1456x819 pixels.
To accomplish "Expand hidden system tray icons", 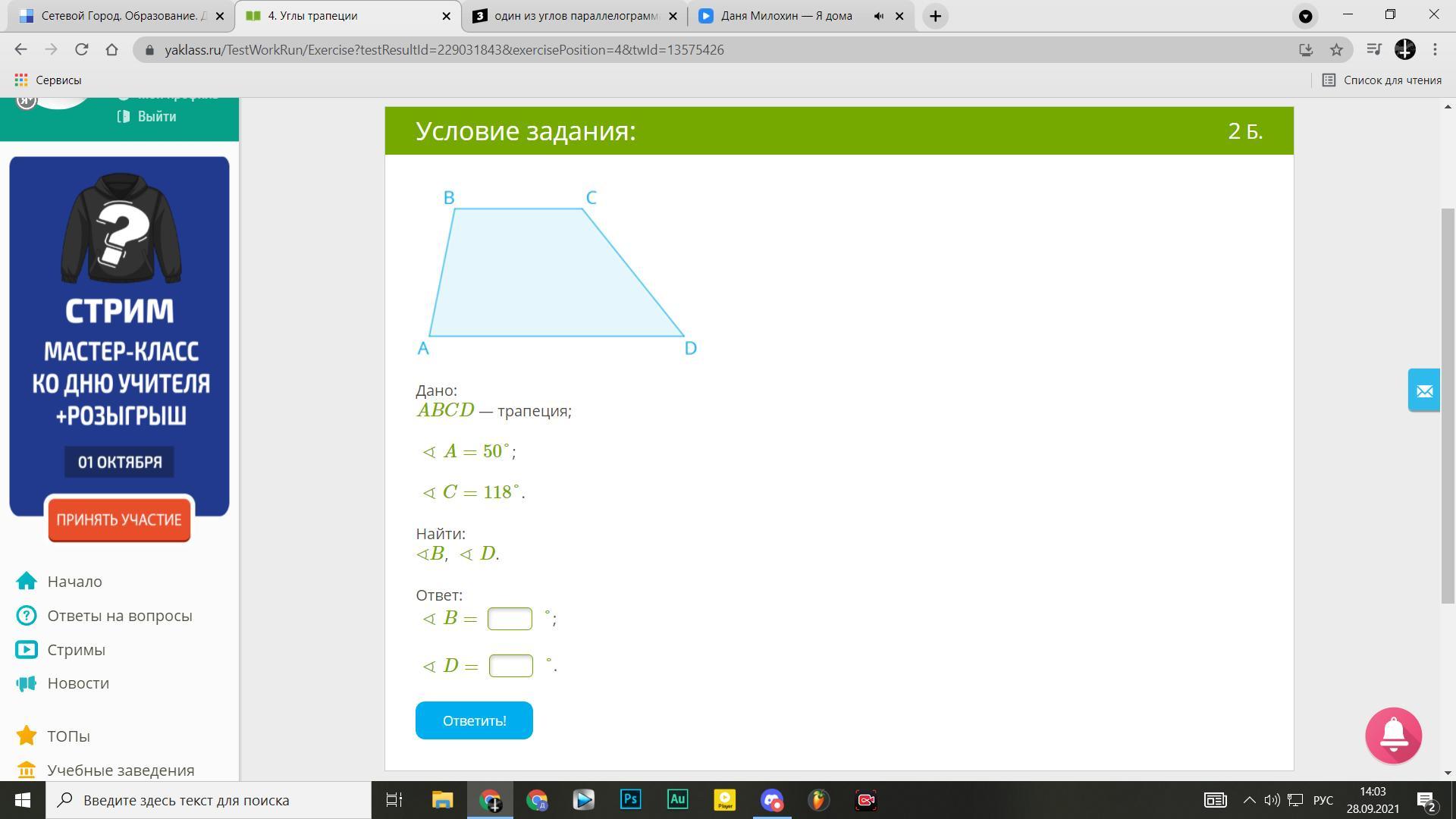I will click(1249, 800).
